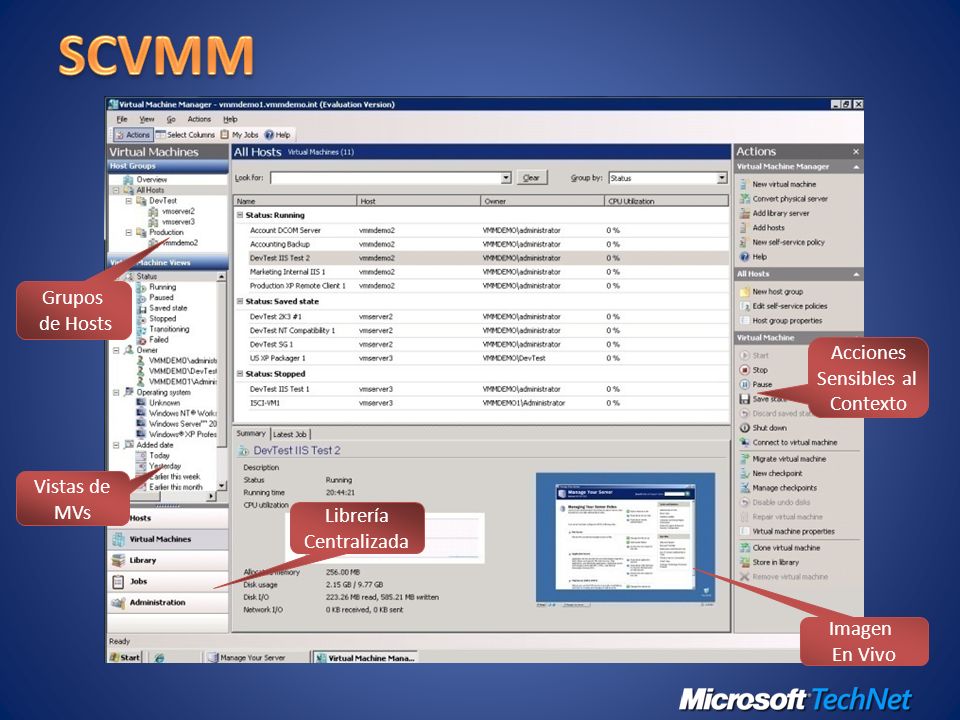This screenshot has width=960, height=720.
Task: Click the Virtual Machines navigation button
Action: coord(168,539)
